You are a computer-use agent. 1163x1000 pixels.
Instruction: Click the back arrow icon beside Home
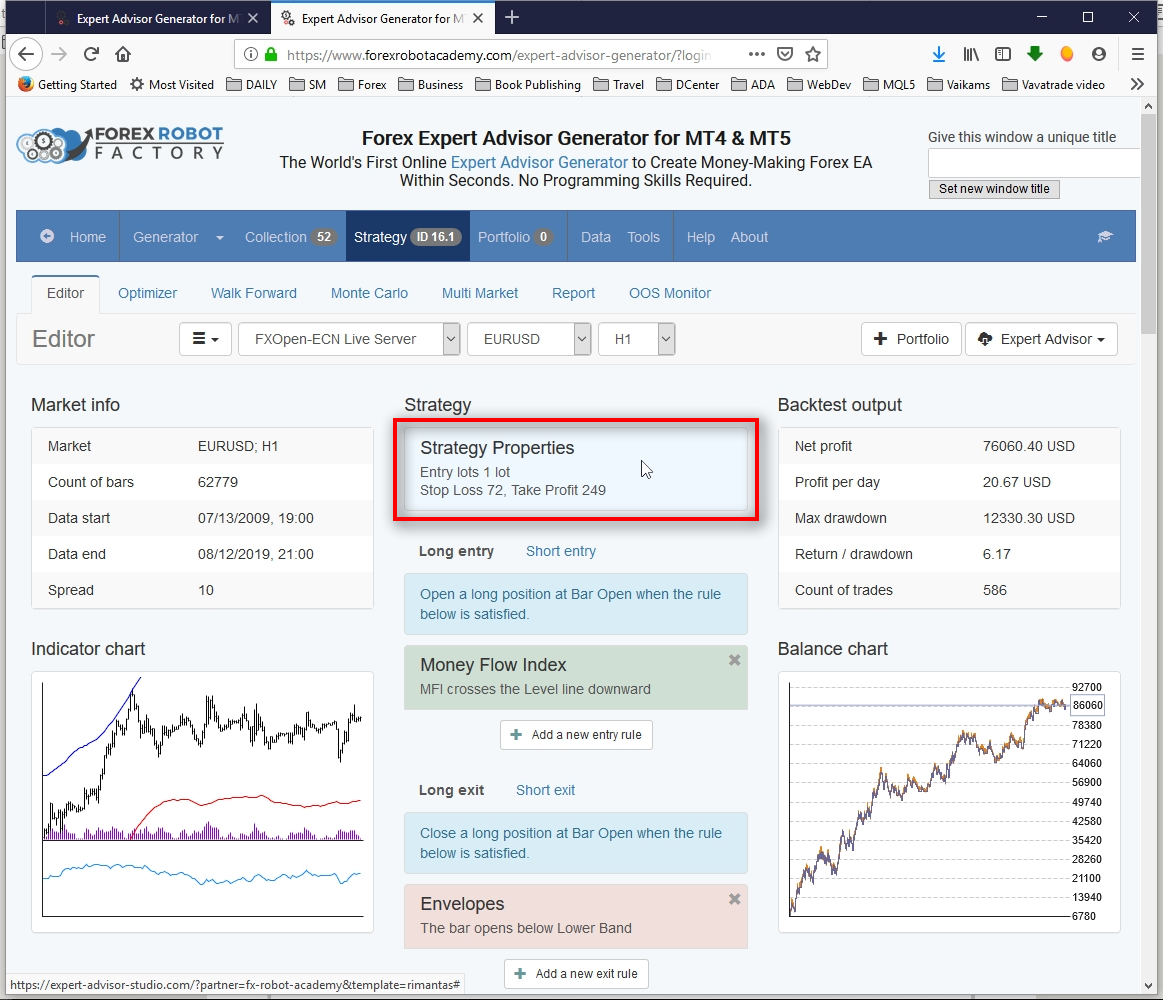pyautogui.click(x=47, y=237)
